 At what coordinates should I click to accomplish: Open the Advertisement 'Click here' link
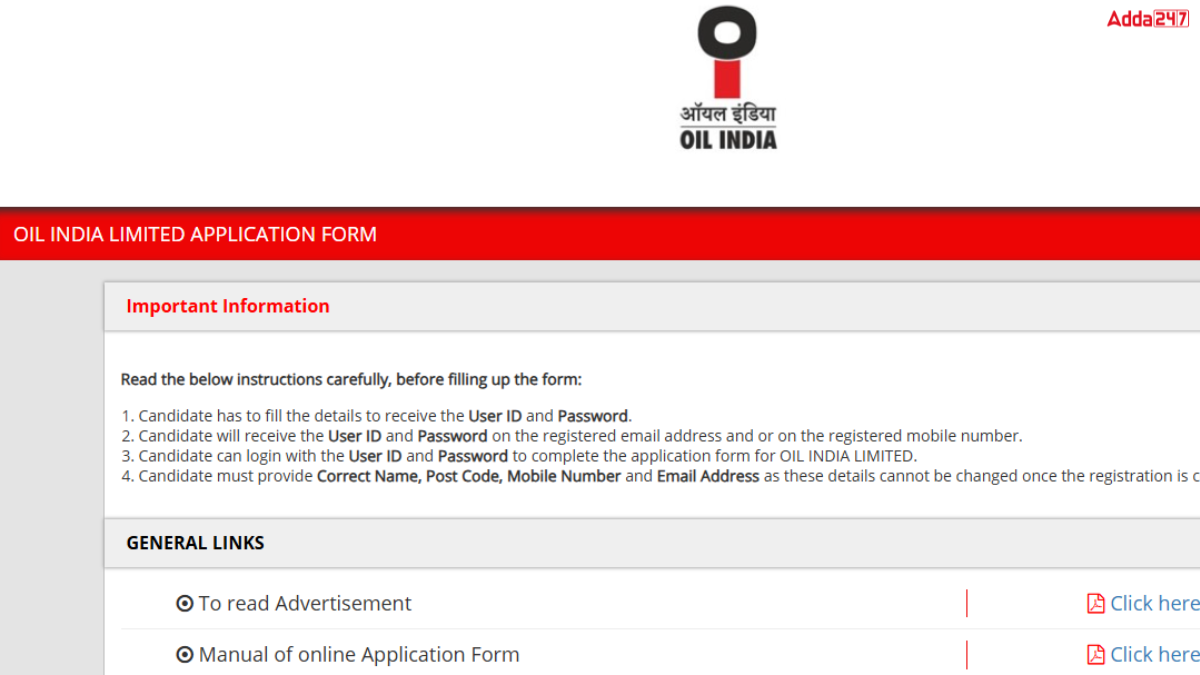tap(1154, 603)
